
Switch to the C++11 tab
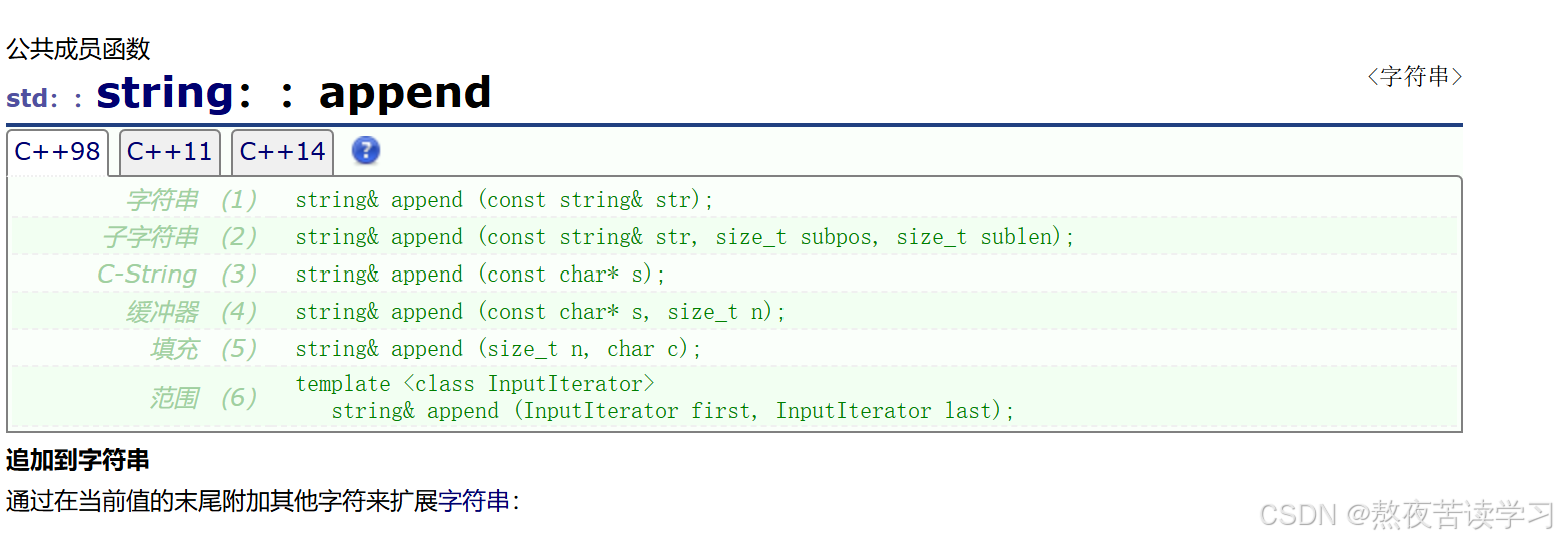tap(170, 152)
